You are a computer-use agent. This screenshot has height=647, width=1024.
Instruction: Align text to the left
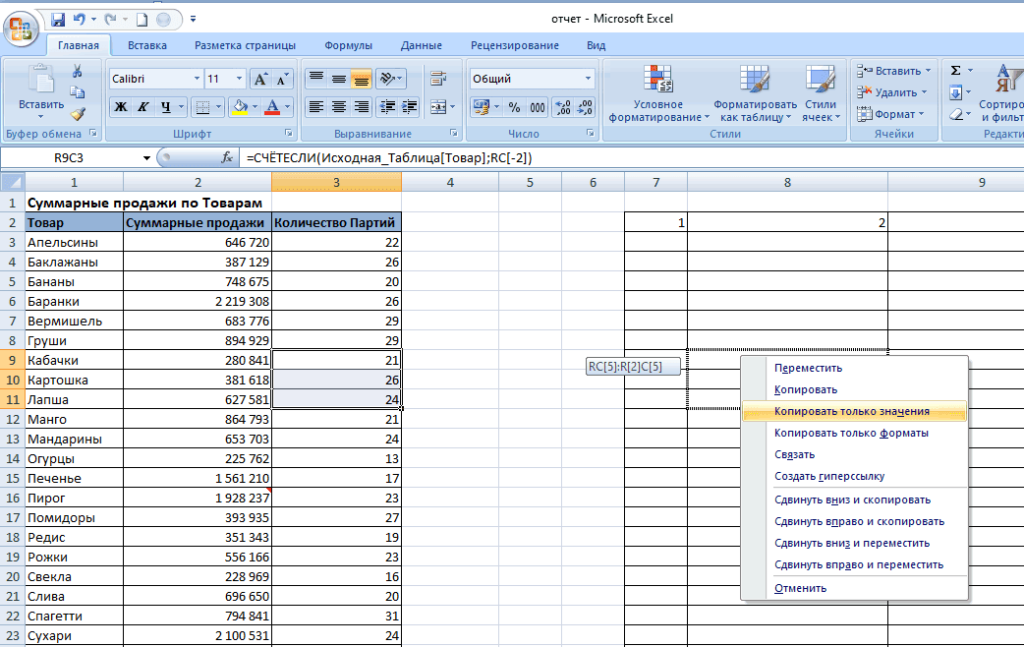[x=316, y=106]
